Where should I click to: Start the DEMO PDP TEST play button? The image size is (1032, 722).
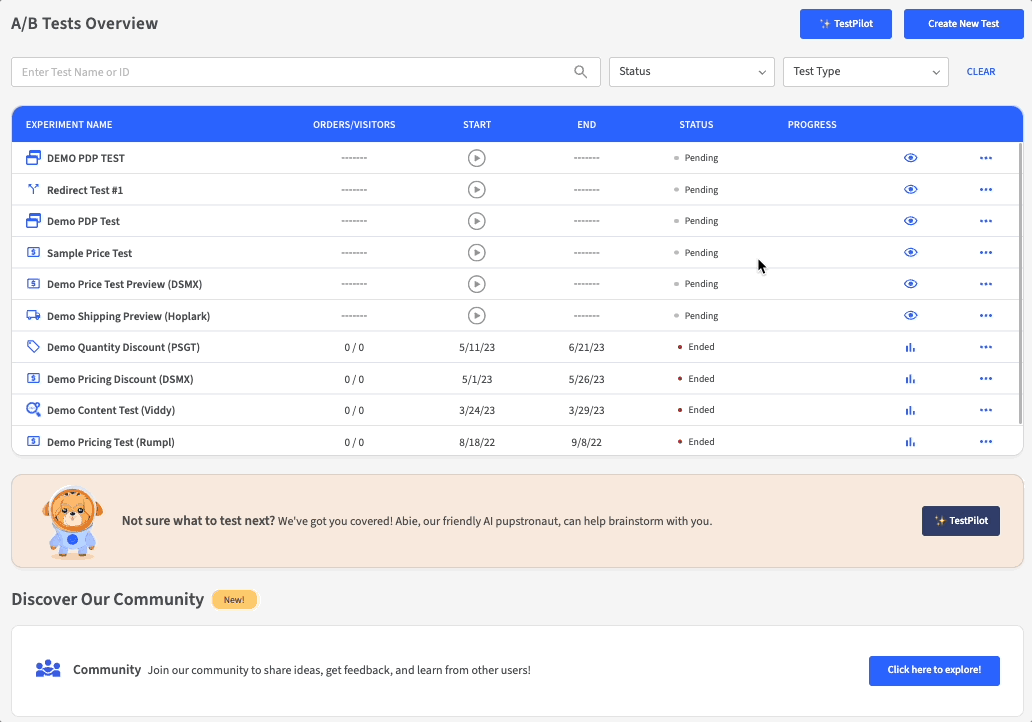(477, 158)
